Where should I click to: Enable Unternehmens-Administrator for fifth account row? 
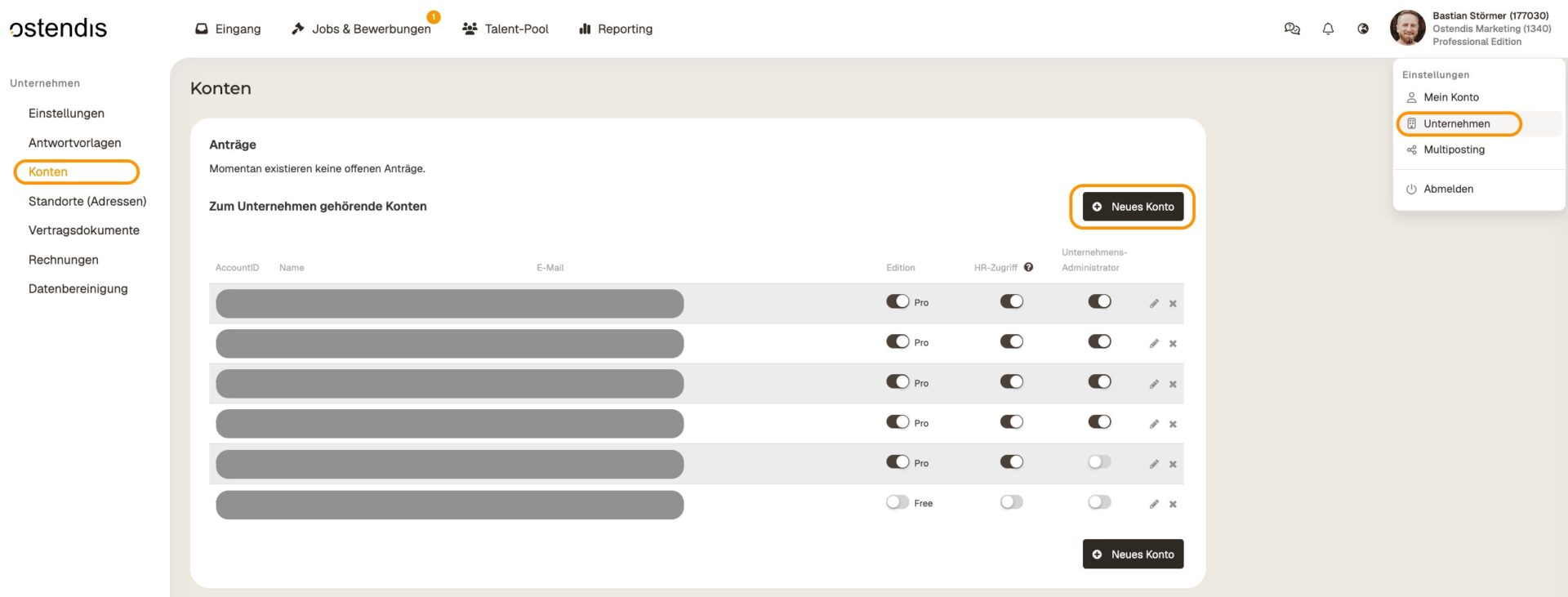coord(1099,462)
